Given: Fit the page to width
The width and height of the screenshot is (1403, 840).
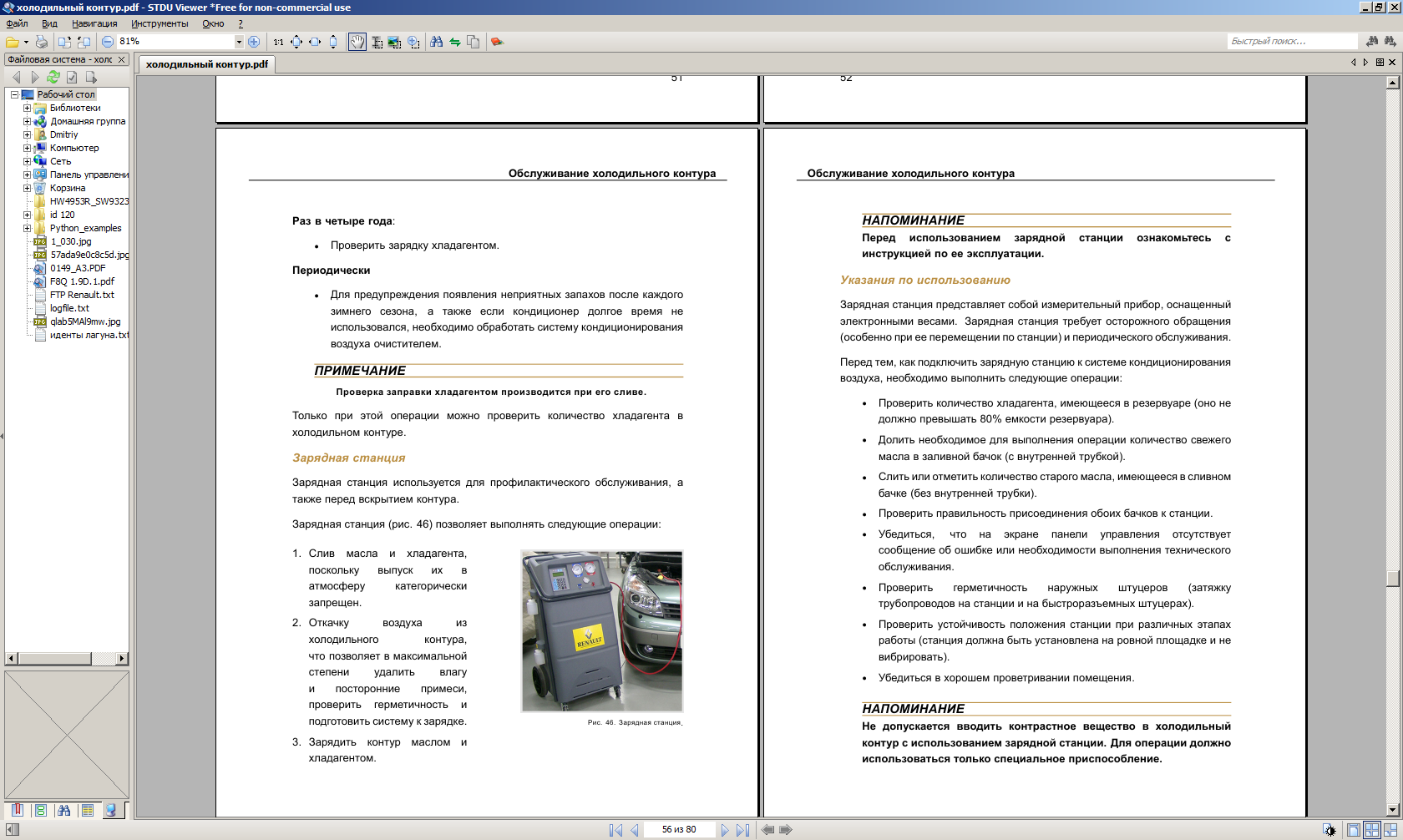Looking at the screenshot, I should [x=315, y=42].
